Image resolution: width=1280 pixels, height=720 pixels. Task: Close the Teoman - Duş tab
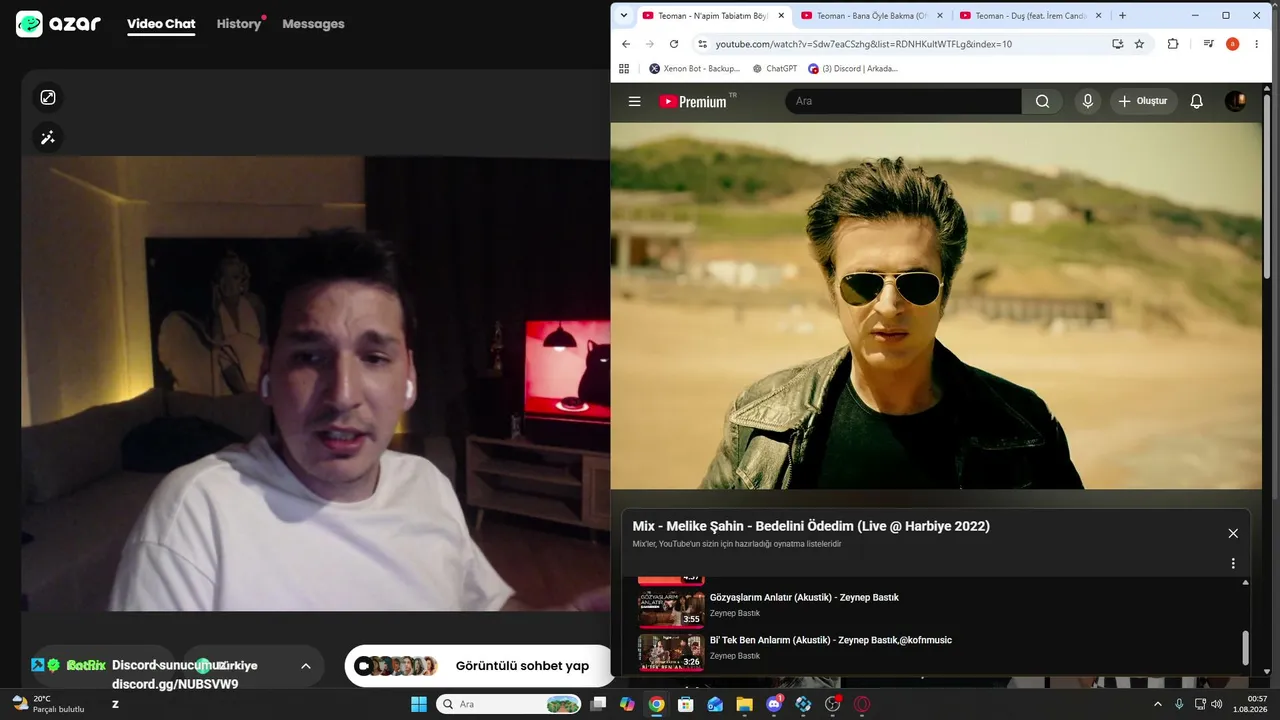coord(1097,16)
